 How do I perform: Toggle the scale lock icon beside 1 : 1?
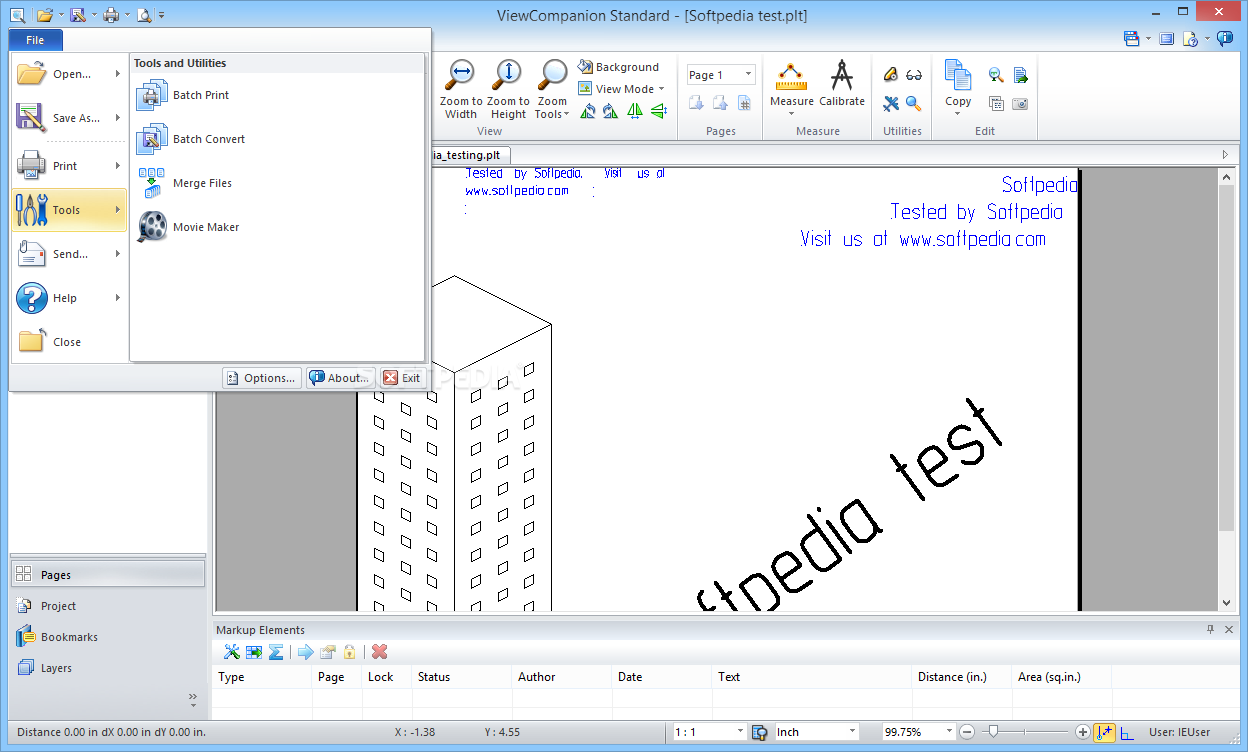[x=760, y=732]
